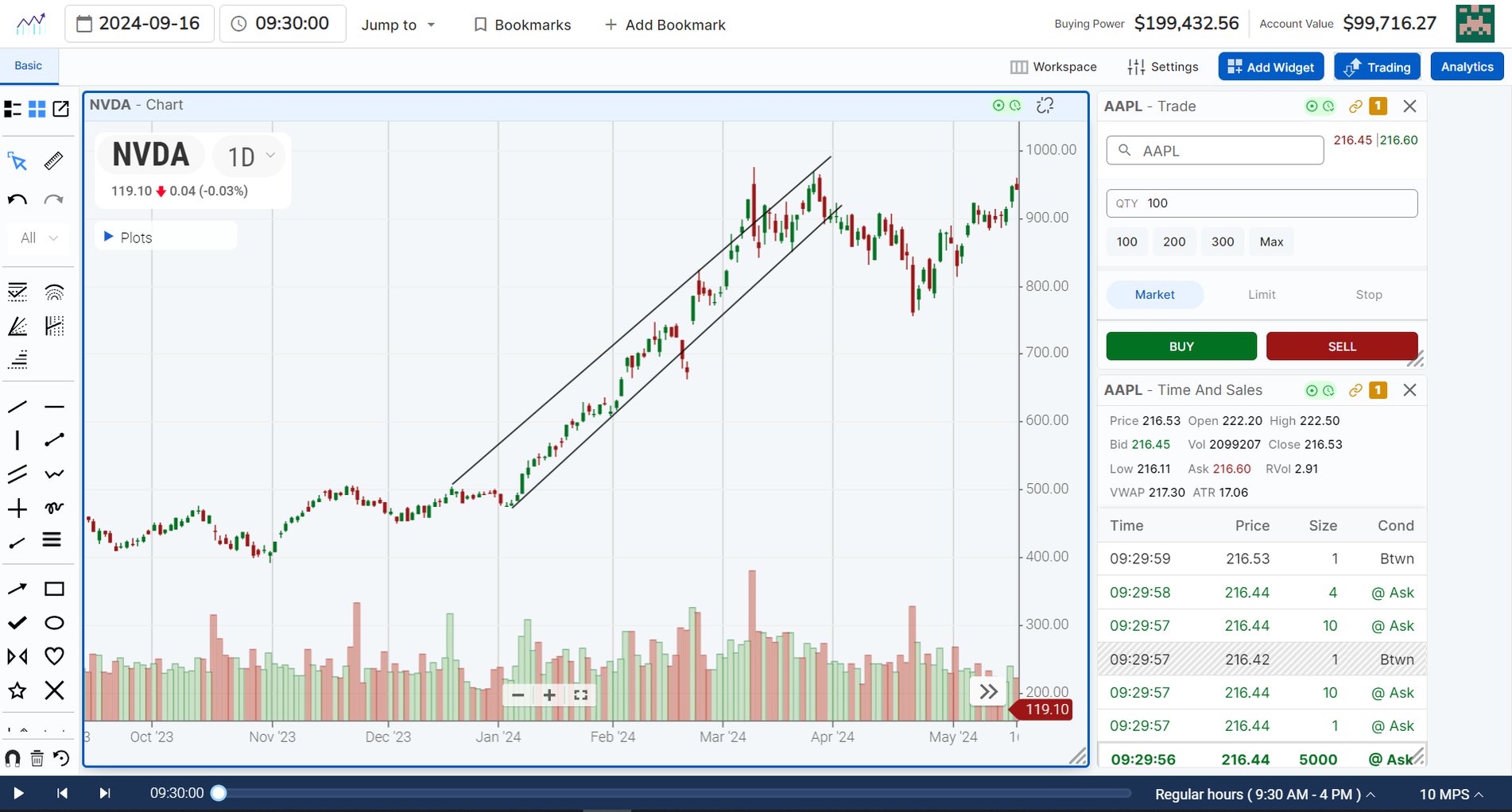
Task: Click the QTY input field
Action: pos(1262,203)
